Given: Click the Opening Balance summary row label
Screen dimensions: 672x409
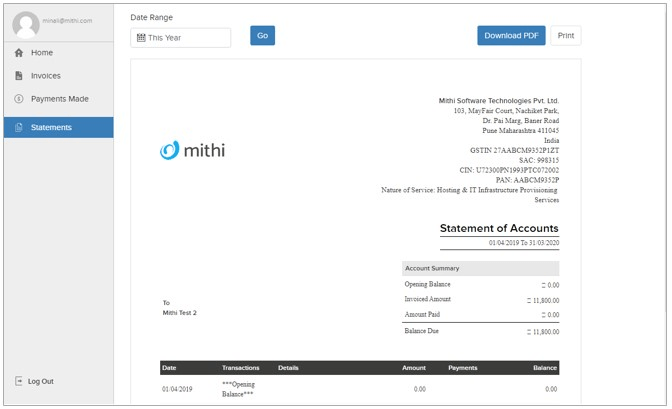Looking at the screenshot, I should pyautogui.click(x=427, y=284).
